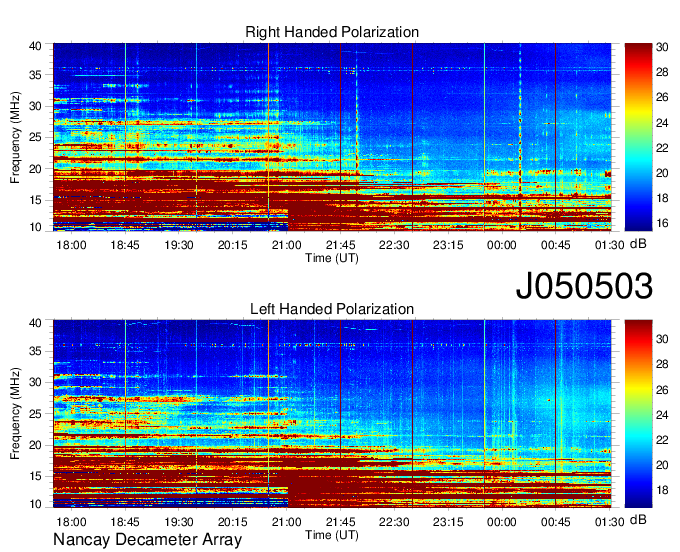Click the 24 value on the Right Handed color bar

(x=662, y=123)
